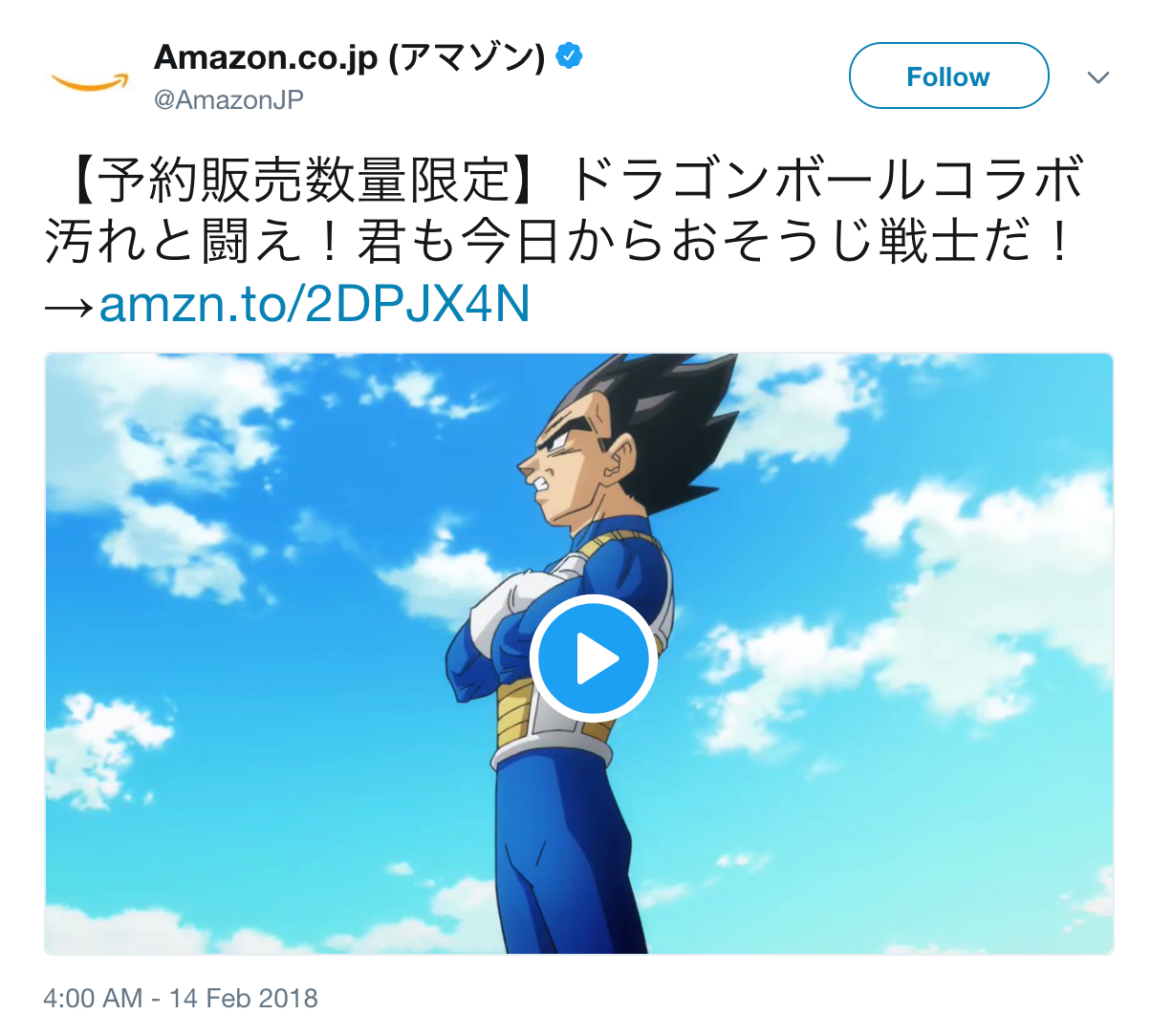The image size is (1151, 1036).
Task: Click the arrow symbol before the link
Action: tap(71, 306)
